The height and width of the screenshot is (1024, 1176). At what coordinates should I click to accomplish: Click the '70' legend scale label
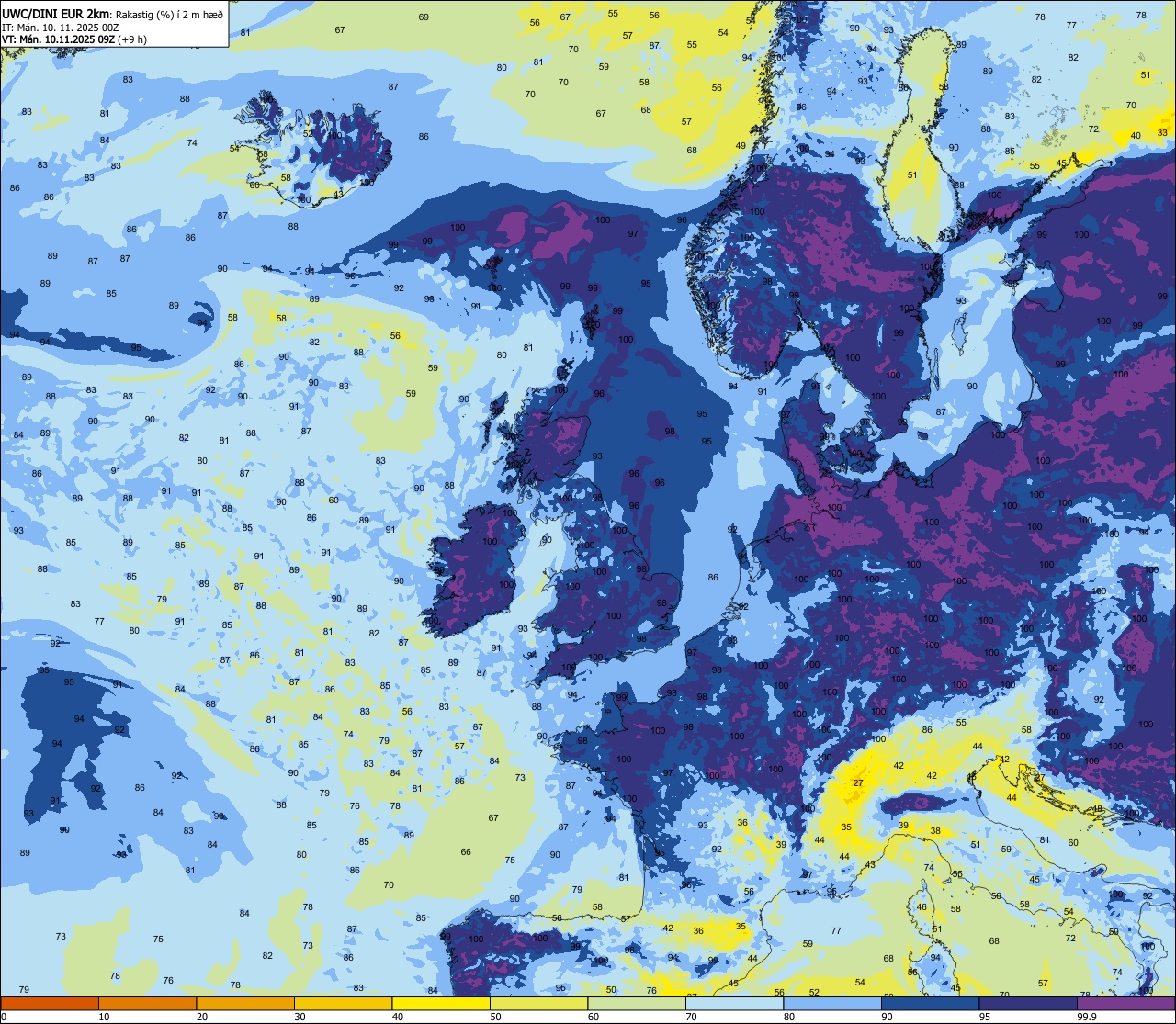[691, 1017]
